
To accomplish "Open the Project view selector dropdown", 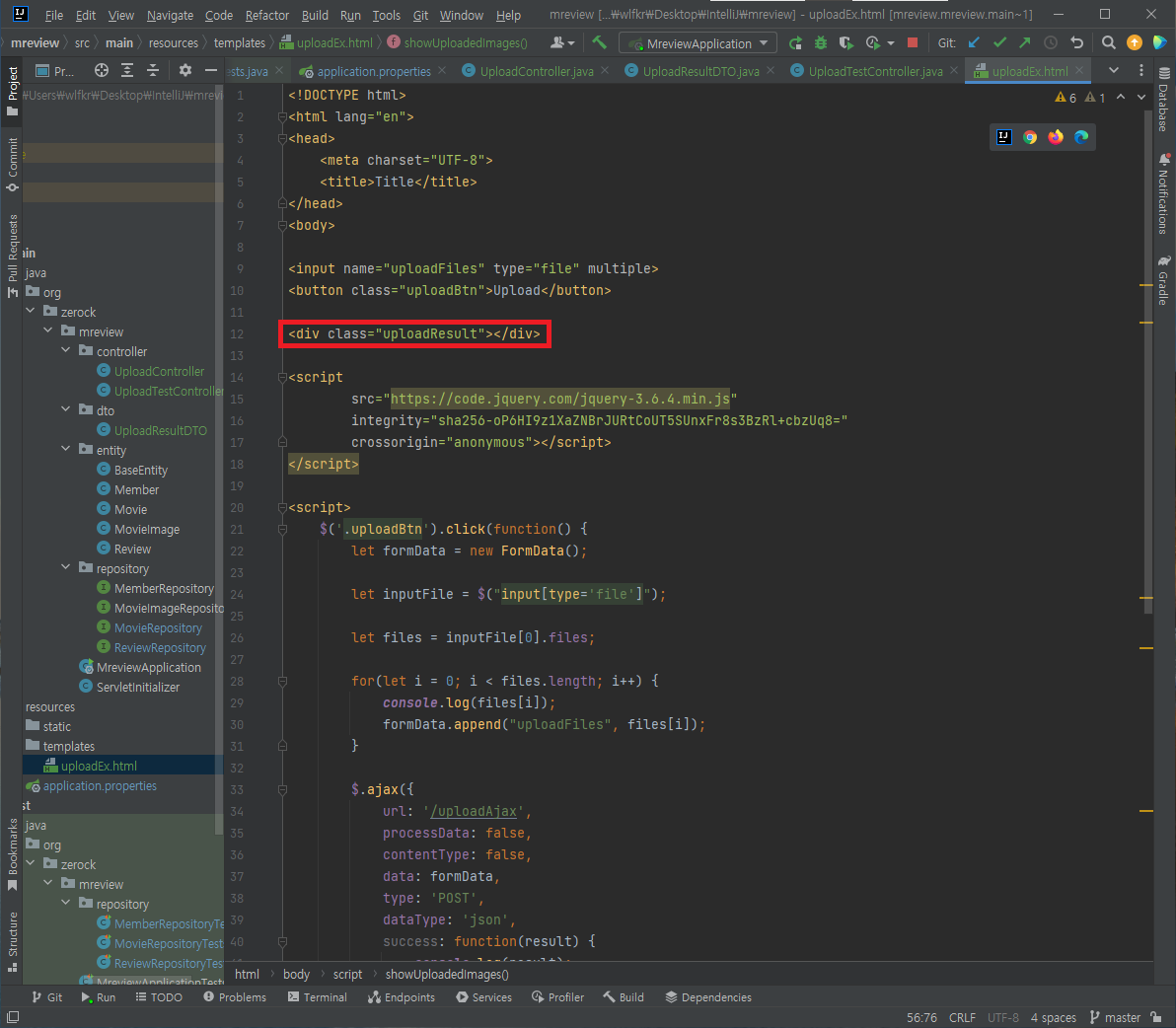I will point(55,71).
